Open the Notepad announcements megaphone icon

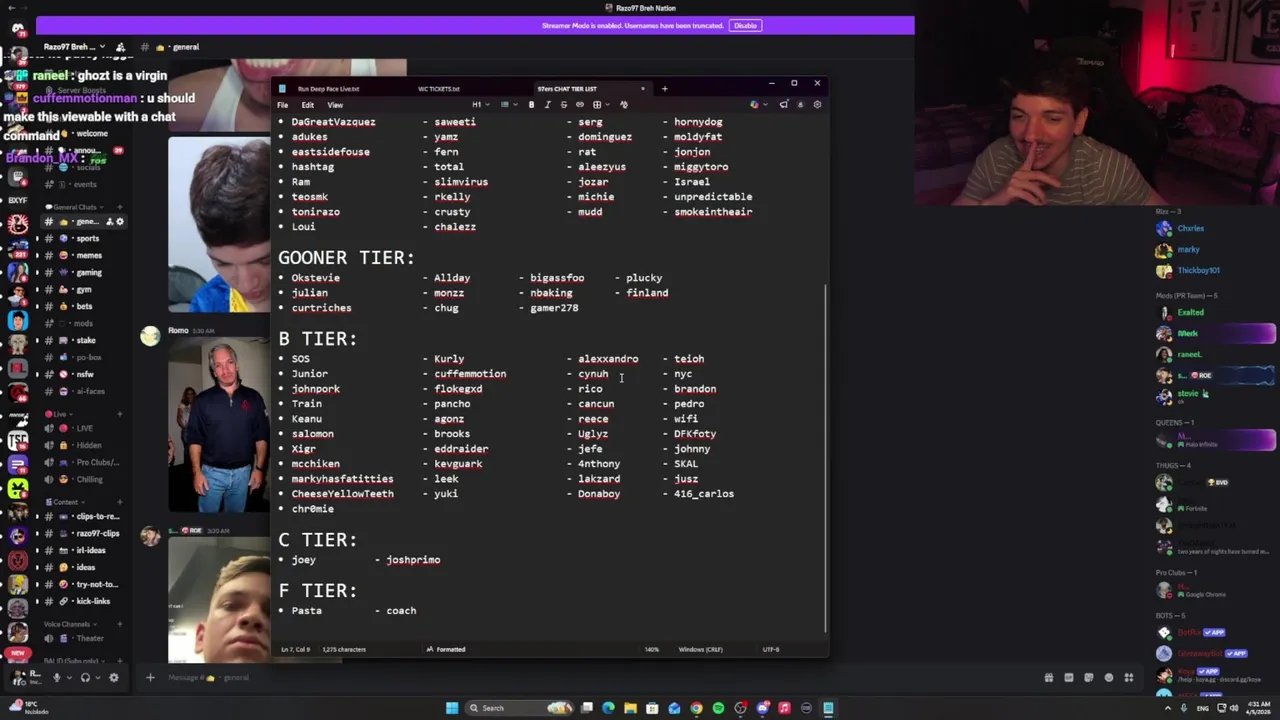(783, 105)
